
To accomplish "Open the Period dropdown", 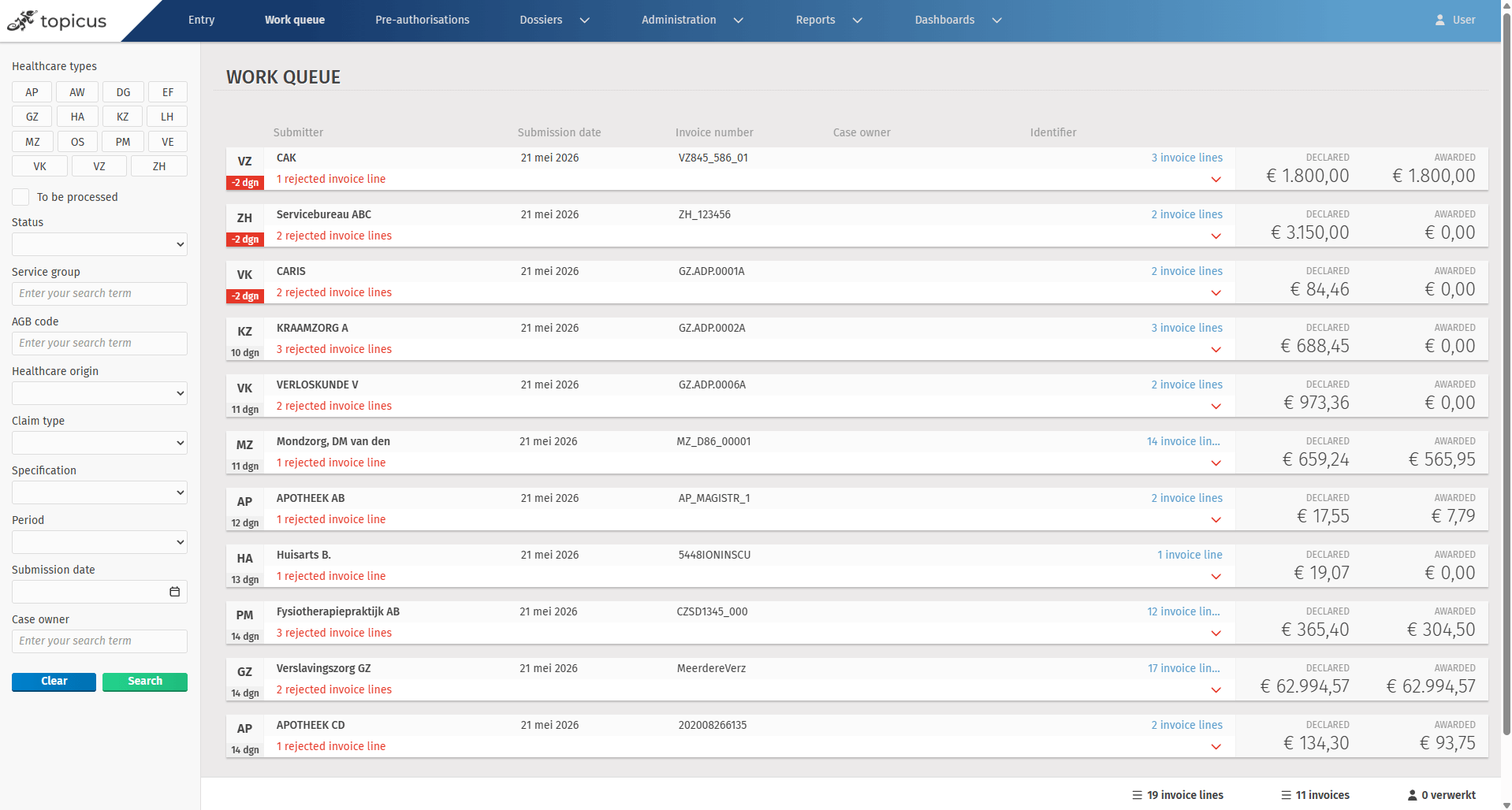I will click(99, 542).
